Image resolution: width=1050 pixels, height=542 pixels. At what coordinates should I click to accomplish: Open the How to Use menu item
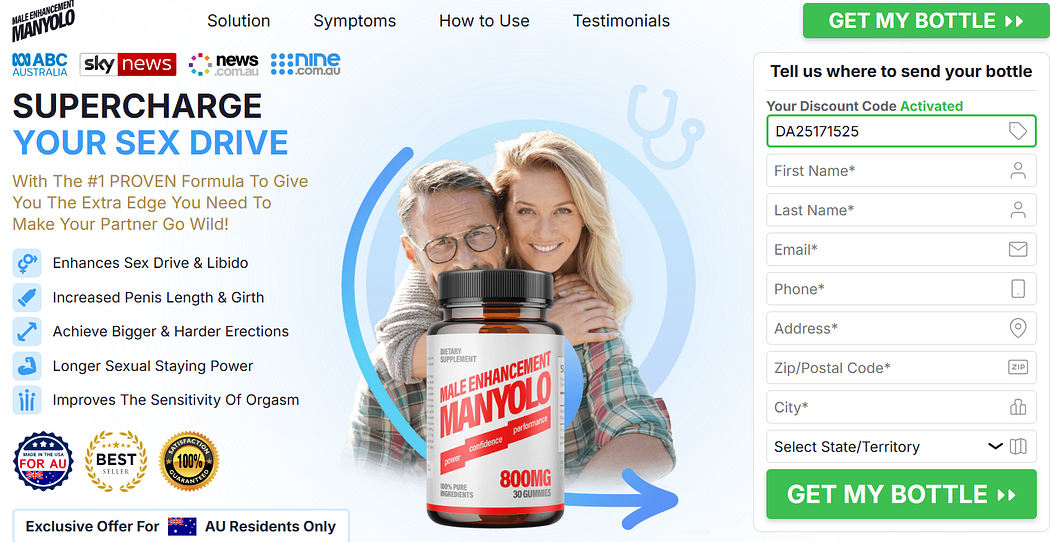484,21
